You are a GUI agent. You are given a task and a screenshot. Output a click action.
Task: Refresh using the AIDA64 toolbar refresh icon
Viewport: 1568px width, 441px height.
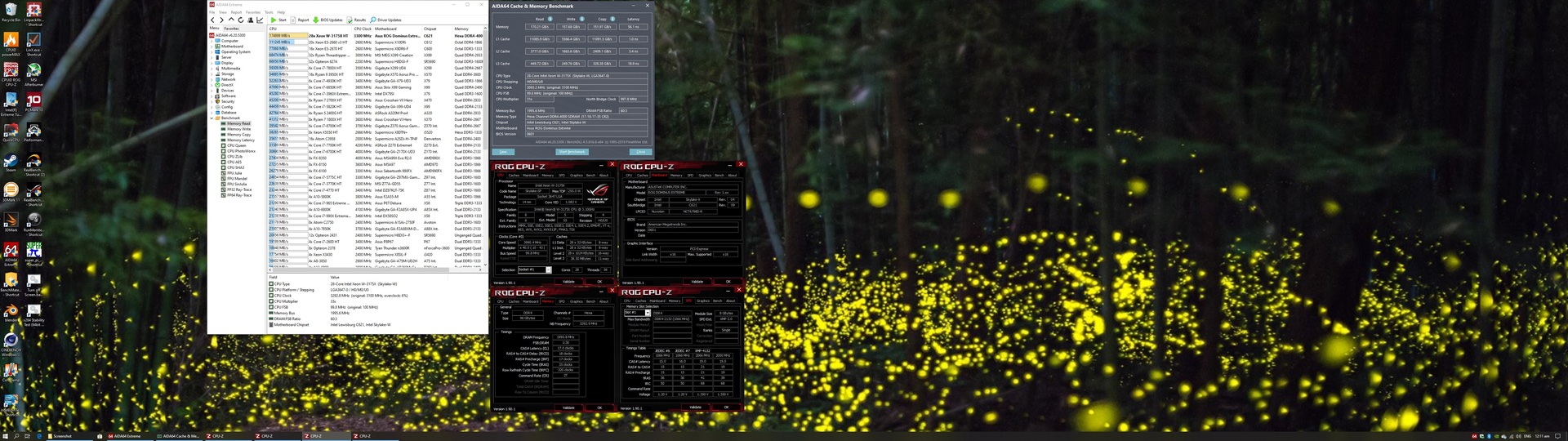pos(241,20)
